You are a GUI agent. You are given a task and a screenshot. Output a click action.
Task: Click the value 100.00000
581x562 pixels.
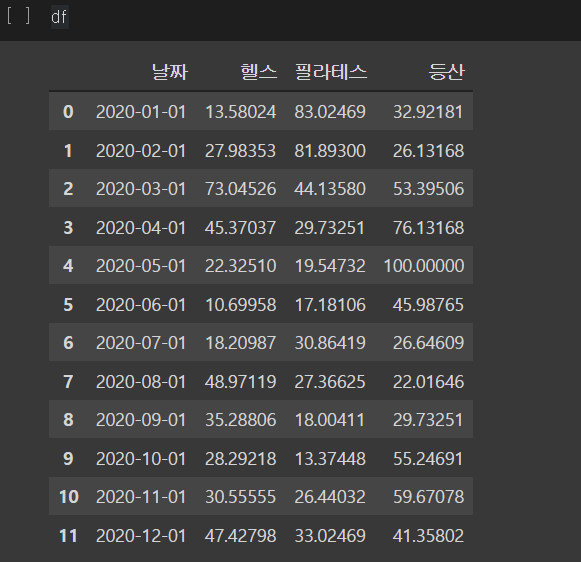click(424, 266)
